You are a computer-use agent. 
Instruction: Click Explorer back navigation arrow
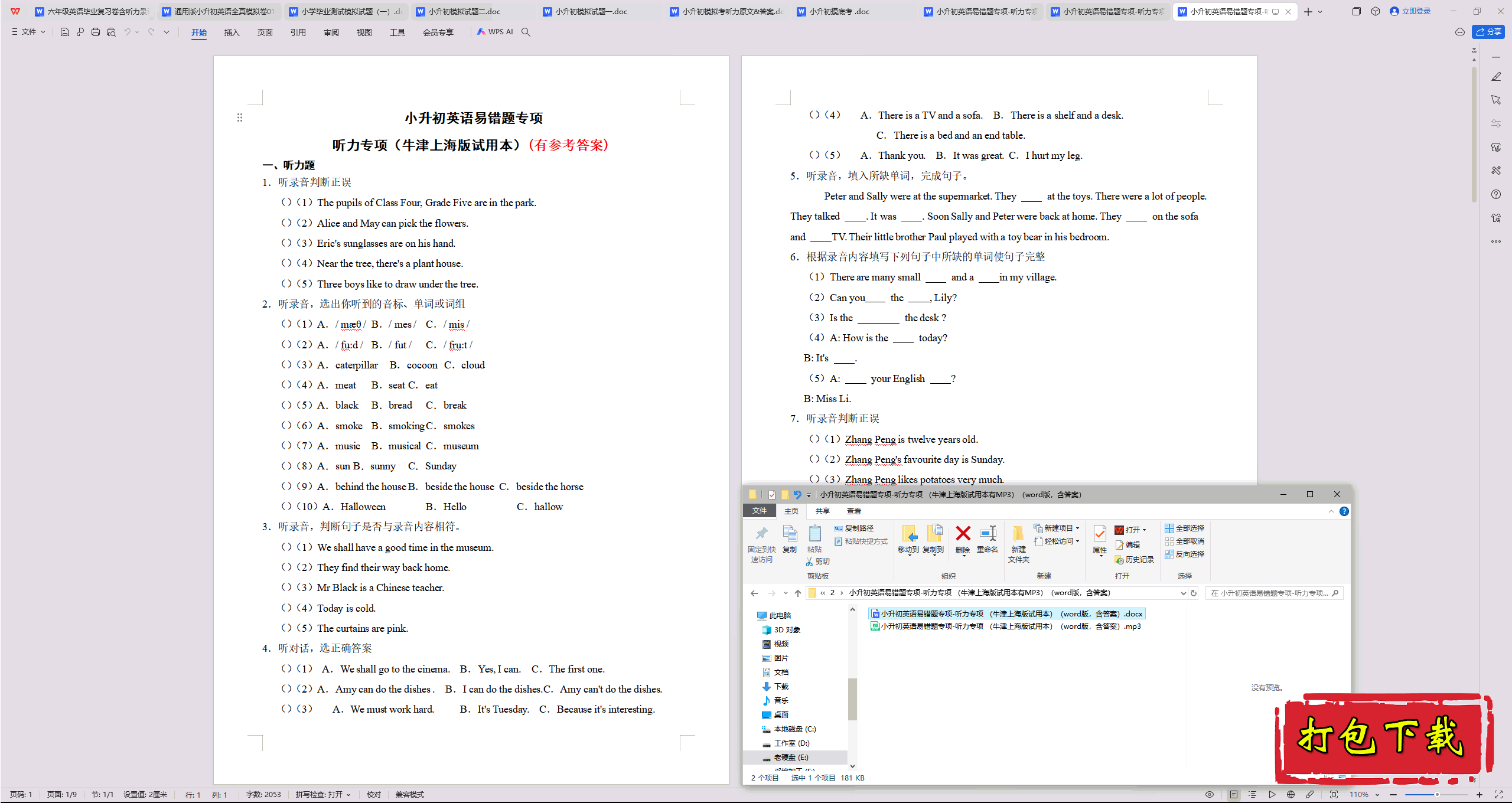[x=754, y=593]
